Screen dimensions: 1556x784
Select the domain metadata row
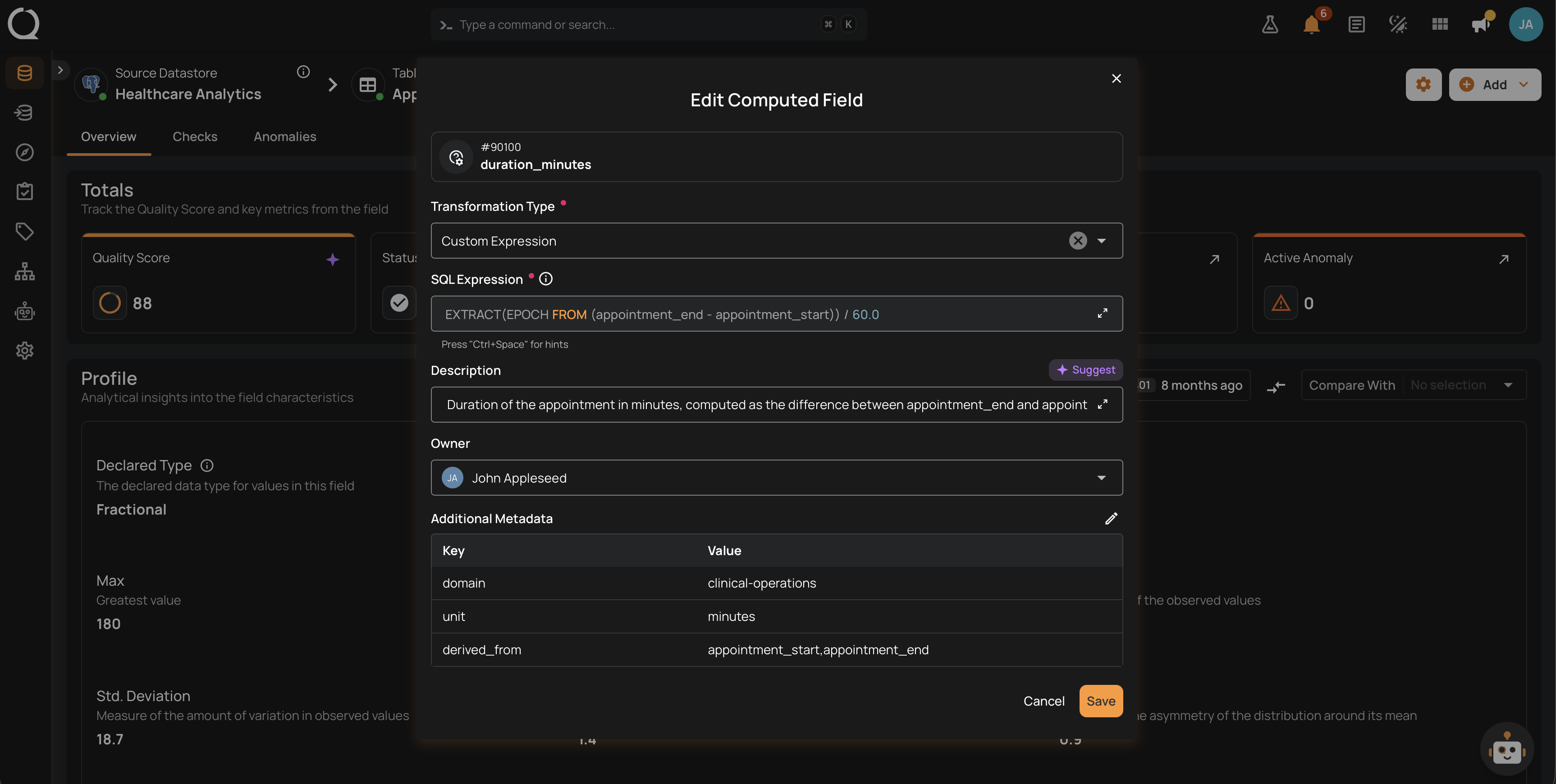tap(776, 583)
